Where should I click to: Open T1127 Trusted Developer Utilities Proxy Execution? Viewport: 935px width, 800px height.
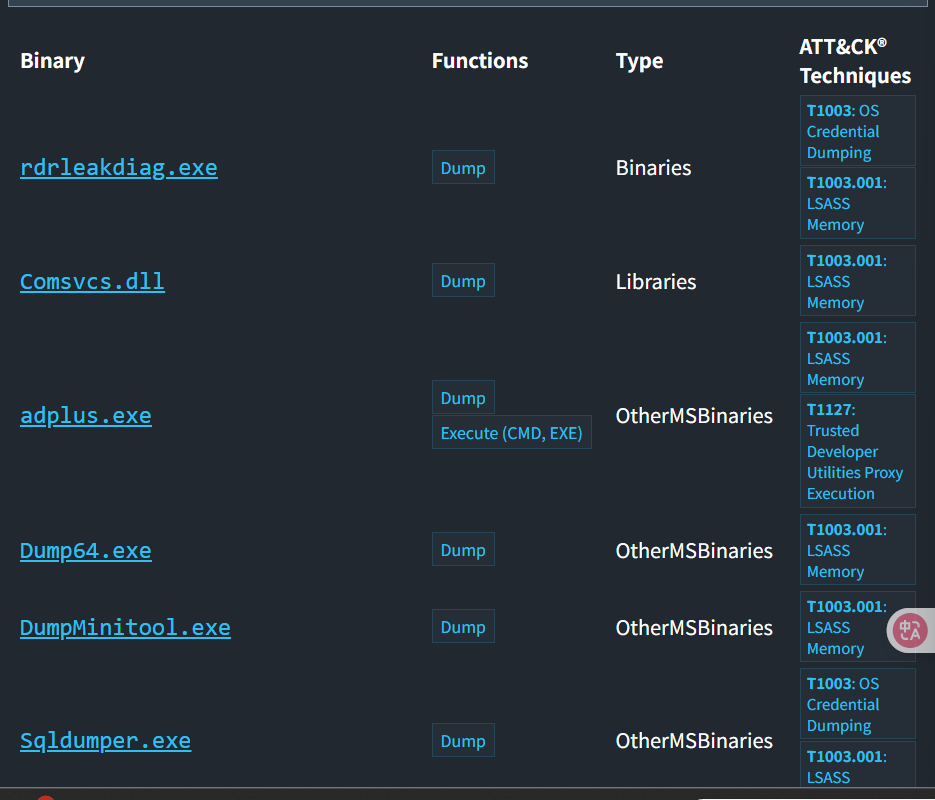coord(857,451)
